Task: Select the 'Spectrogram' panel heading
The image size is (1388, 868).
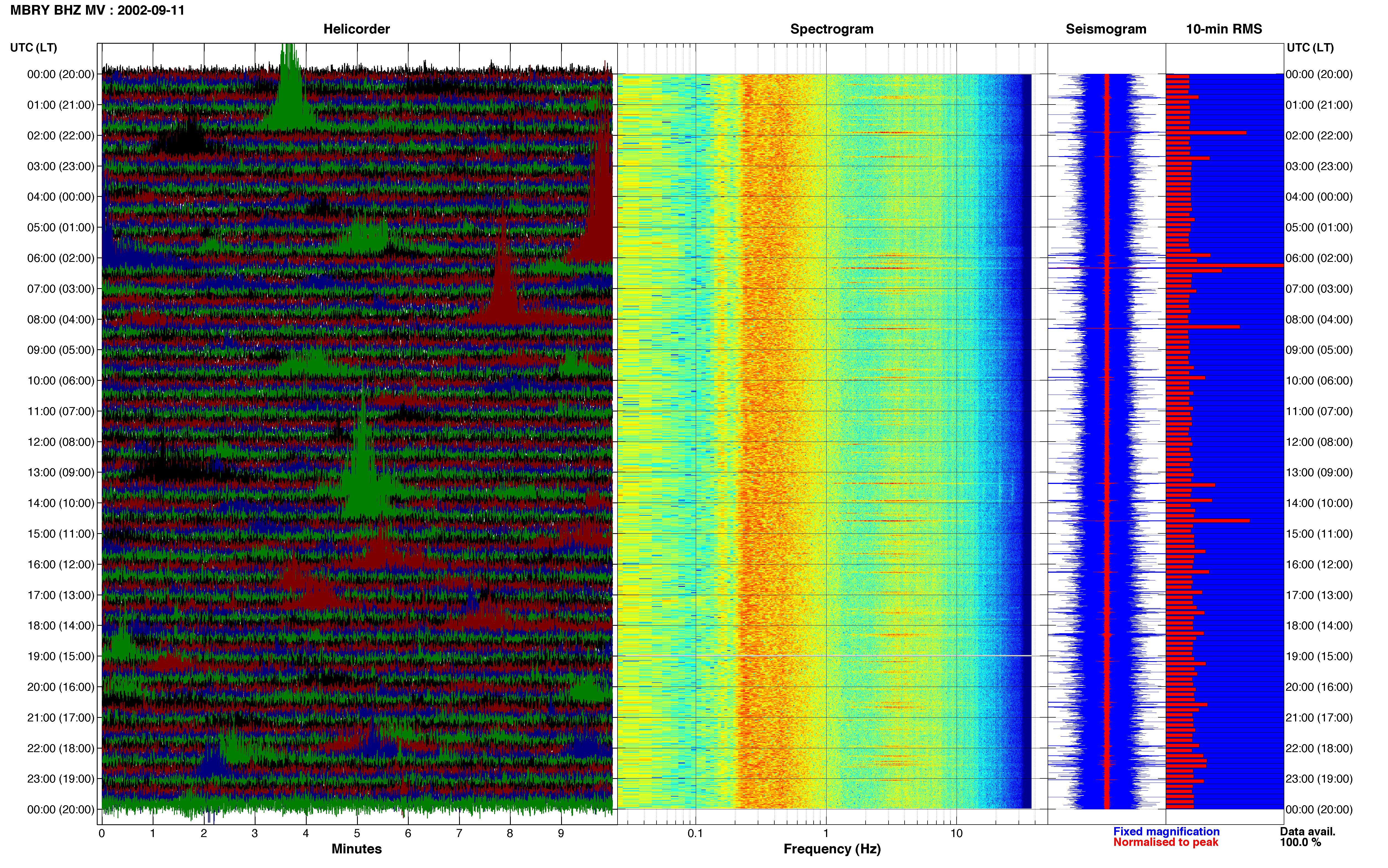Action: coord(832,29)
